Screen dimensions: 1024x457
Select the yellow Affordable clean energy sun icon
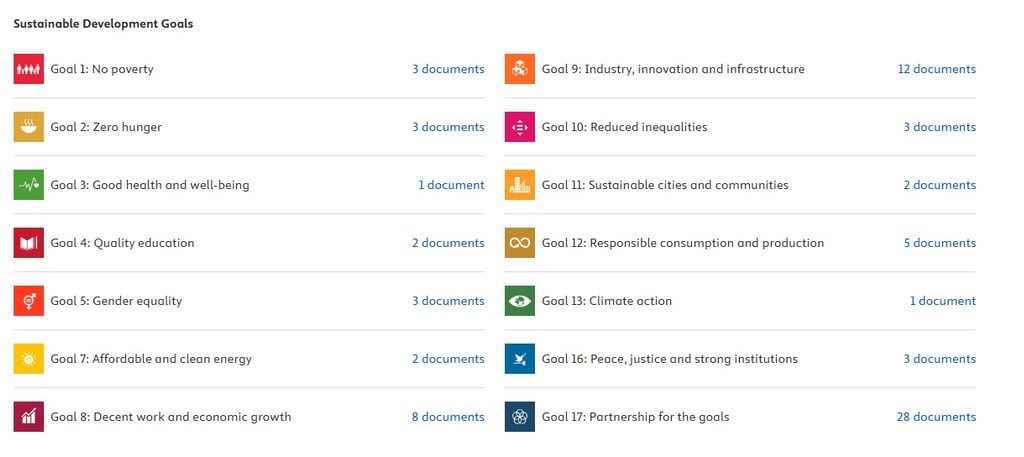tap(29, 358)
